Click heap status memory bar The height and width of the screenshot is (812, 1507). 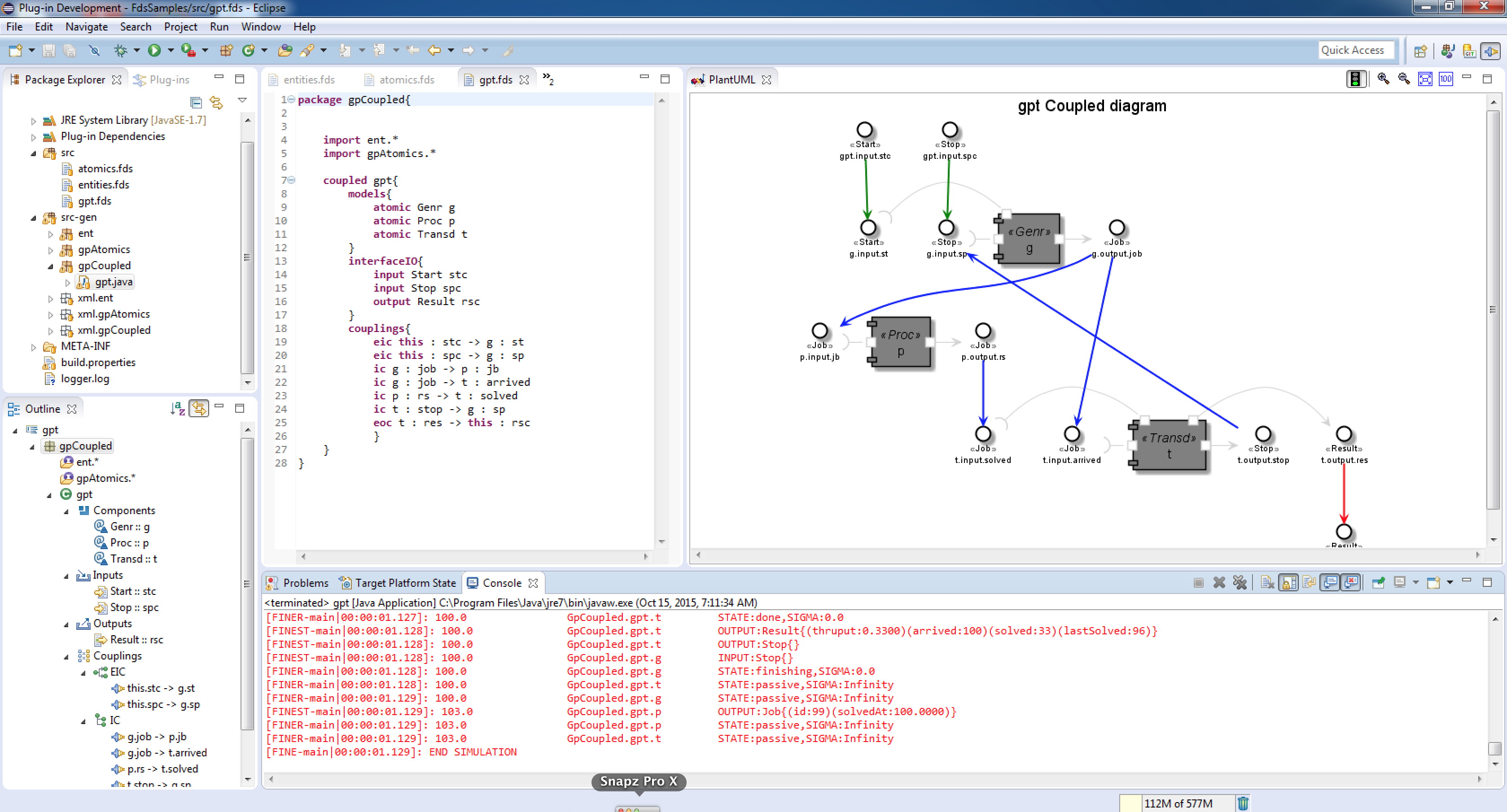tap(1177, 804)
